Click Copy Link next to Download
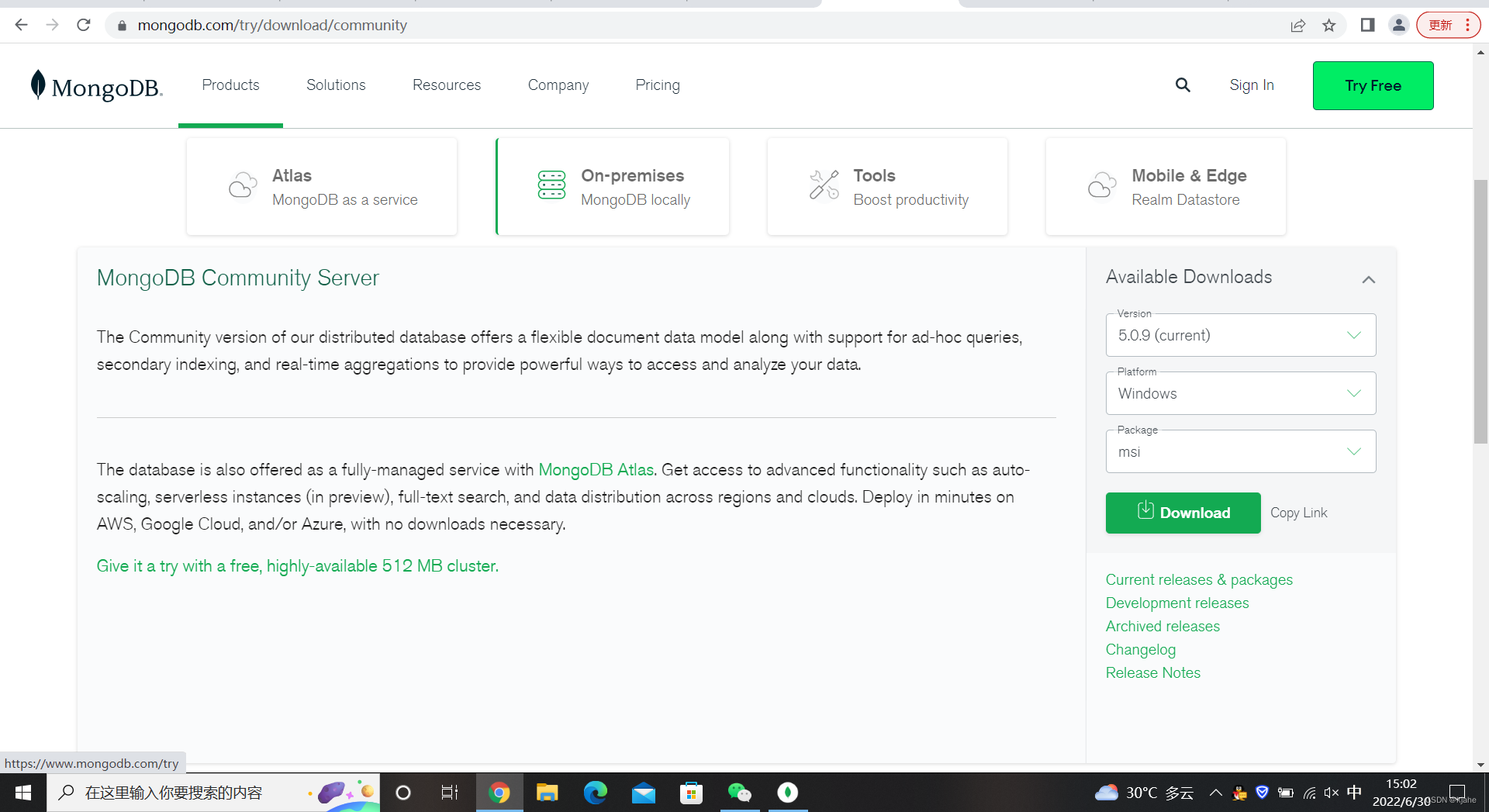The width and height of the screenshot is (1489, 812). (1299, 513)
